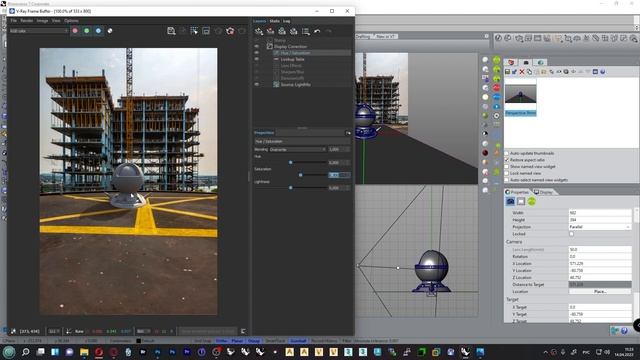Open Render menu in V-Ray Frame Buffer

[x=27, y=20]
